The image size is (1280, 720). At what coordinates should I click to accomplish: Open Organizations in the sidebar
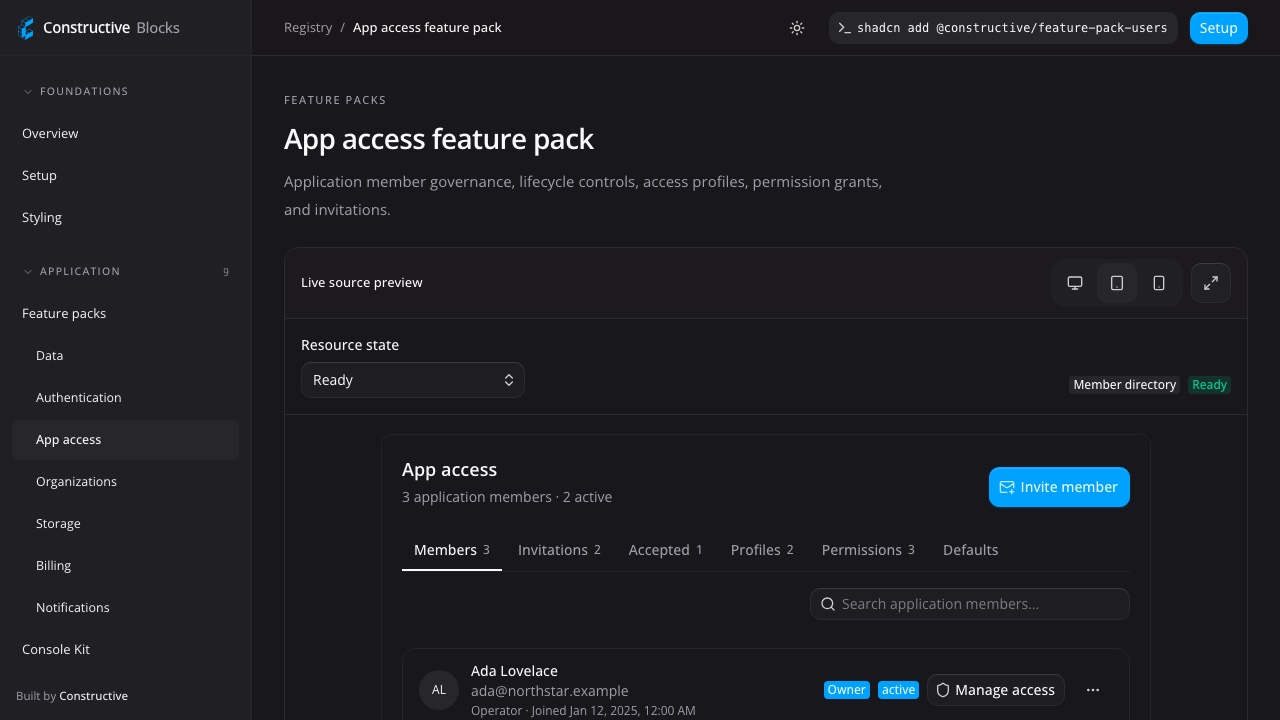point(125,481)
